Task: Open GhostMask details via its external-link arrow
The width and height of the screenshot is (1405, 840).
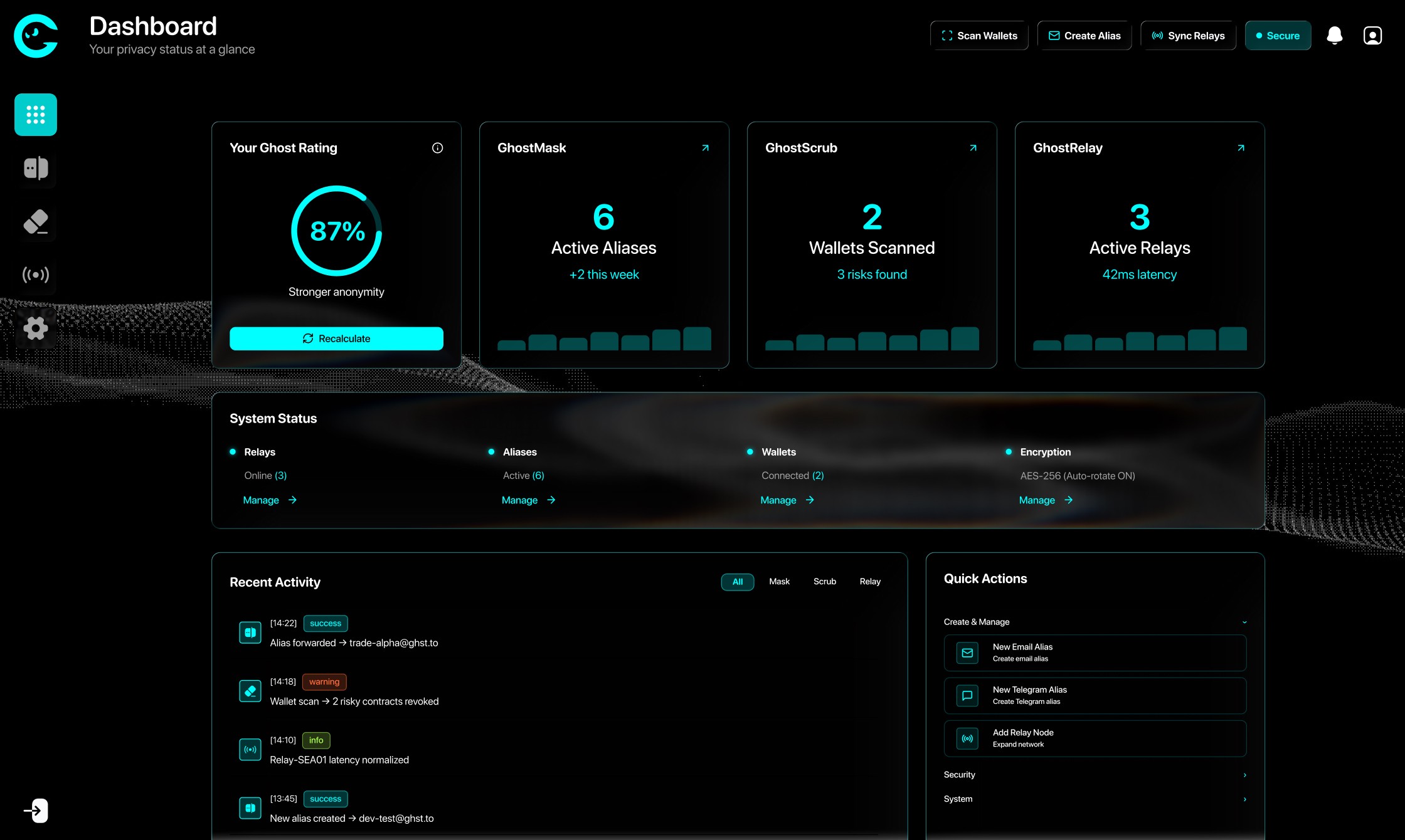Action: coord(705,148)
